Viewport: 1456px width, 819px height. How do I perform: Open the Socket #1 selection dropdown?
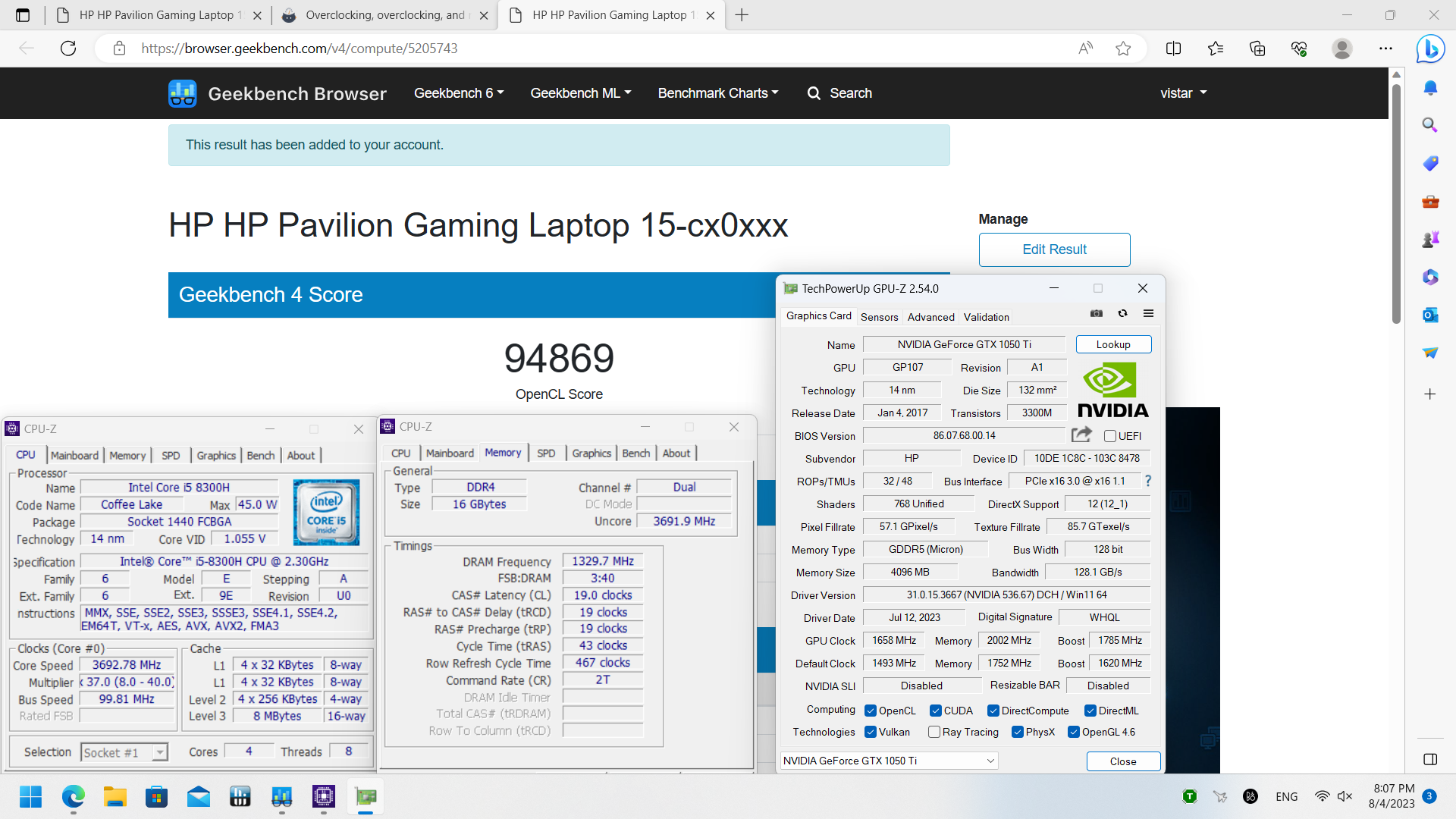(124, 752)
